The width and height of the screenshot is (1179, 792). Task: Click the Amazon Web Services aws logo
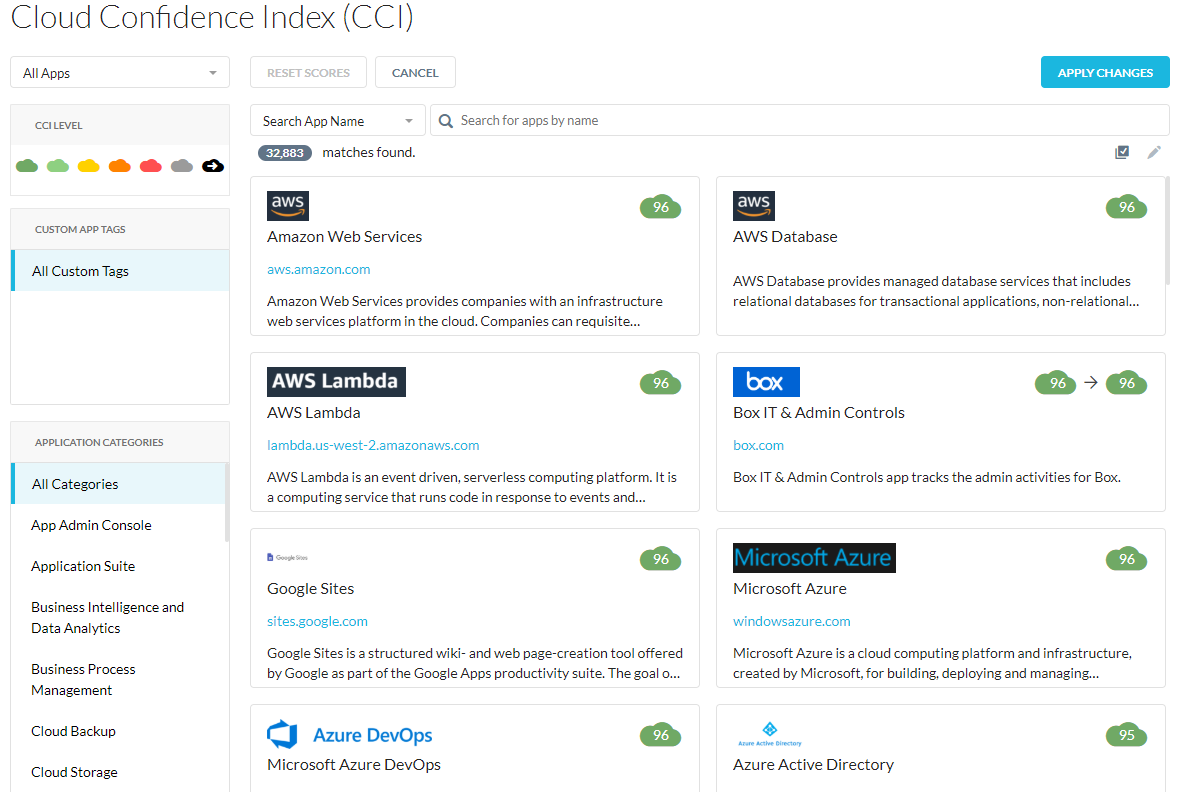(x=288, y=205)
